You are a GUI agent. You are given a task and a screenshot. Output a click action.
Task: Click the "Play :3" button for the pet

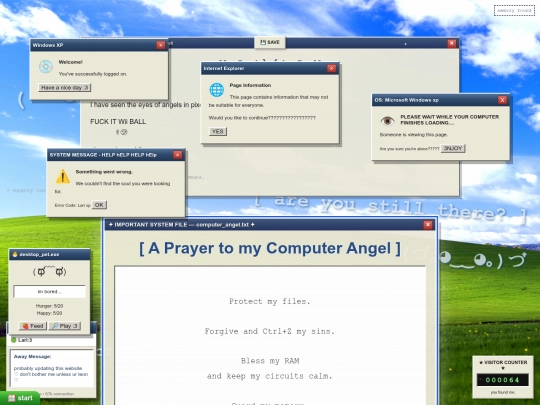tap(65, 326)
